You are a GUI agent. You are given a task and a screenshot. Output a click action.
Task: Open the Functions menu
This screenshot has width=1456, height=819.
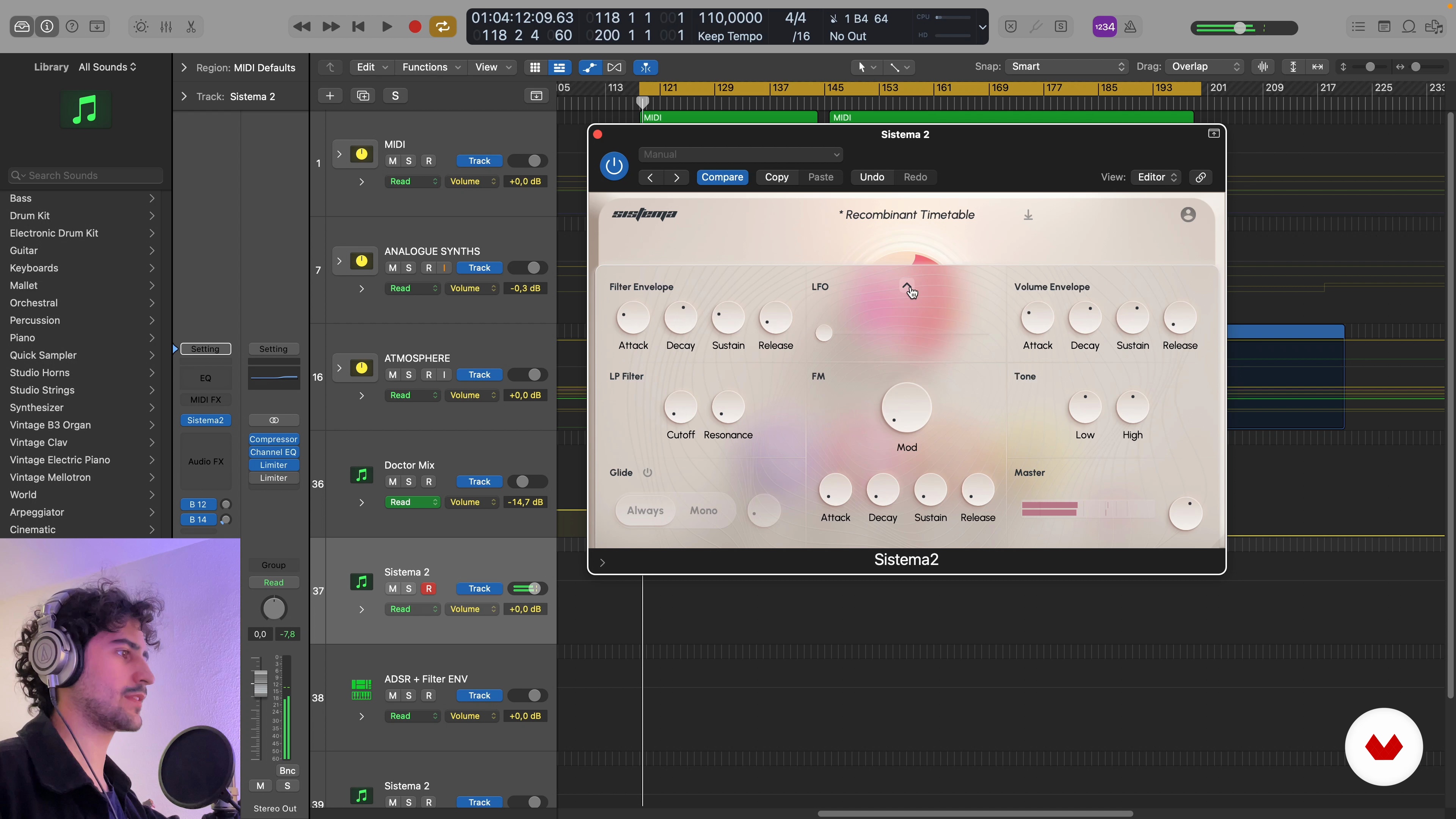pyautogui.click(x=432, y=67)
